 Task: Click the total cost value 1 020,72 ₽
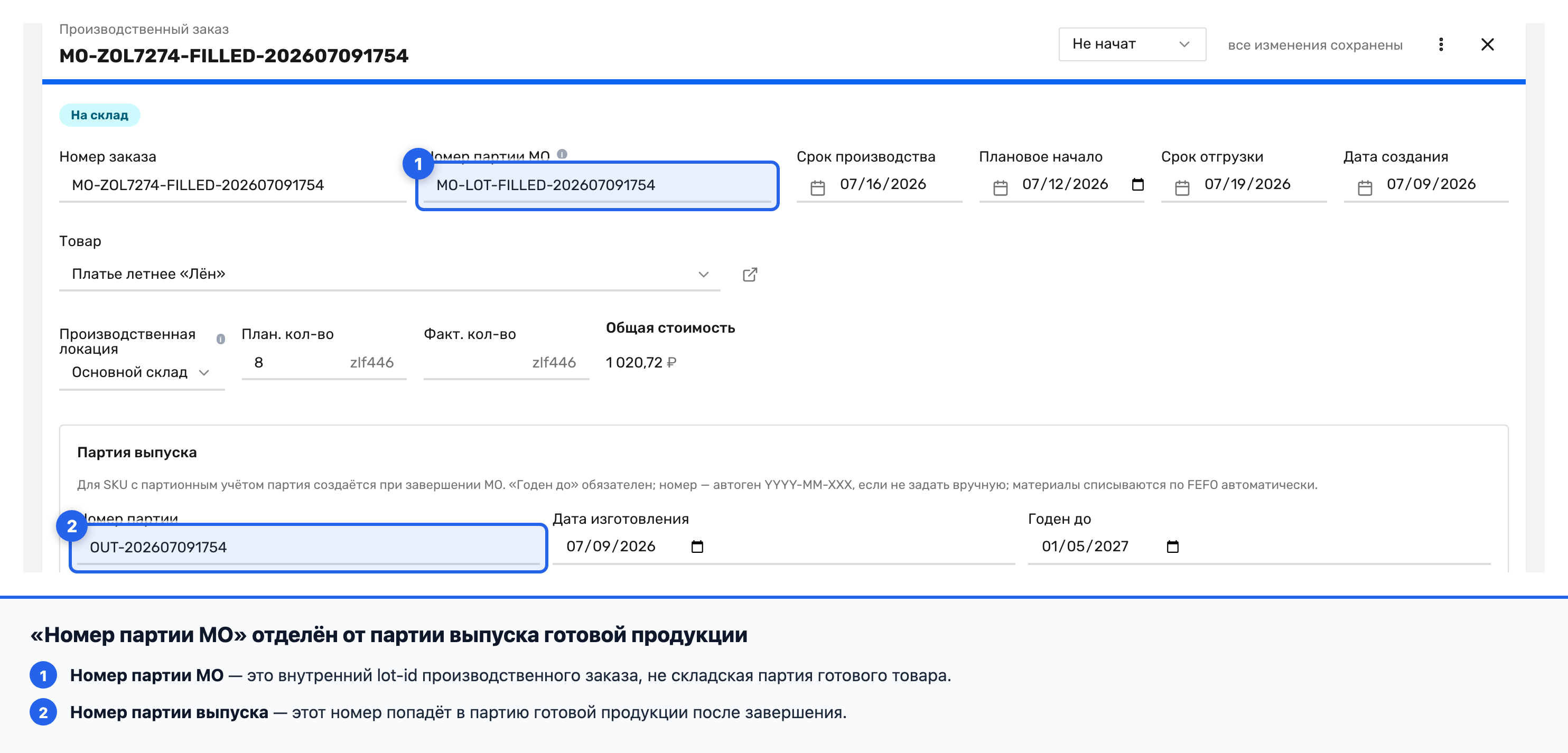(x=640, y=363)
